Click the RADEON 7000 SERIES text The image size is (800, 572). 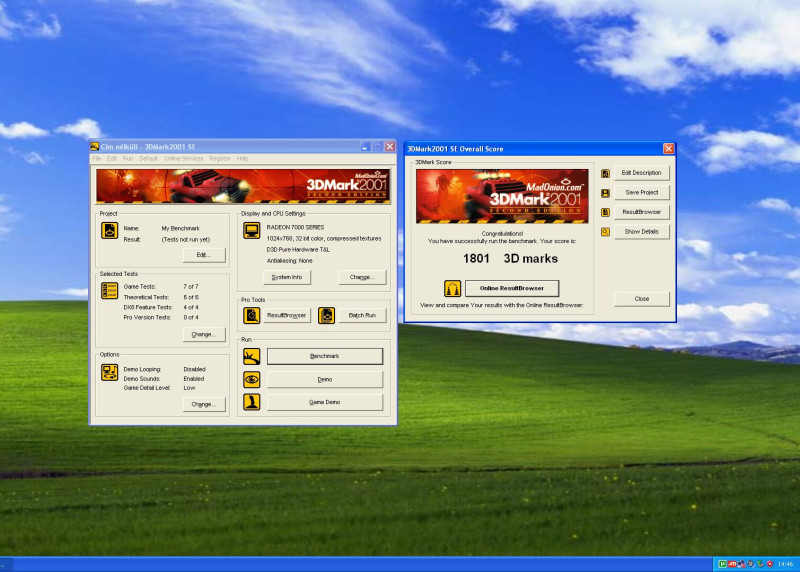[295, 228]
